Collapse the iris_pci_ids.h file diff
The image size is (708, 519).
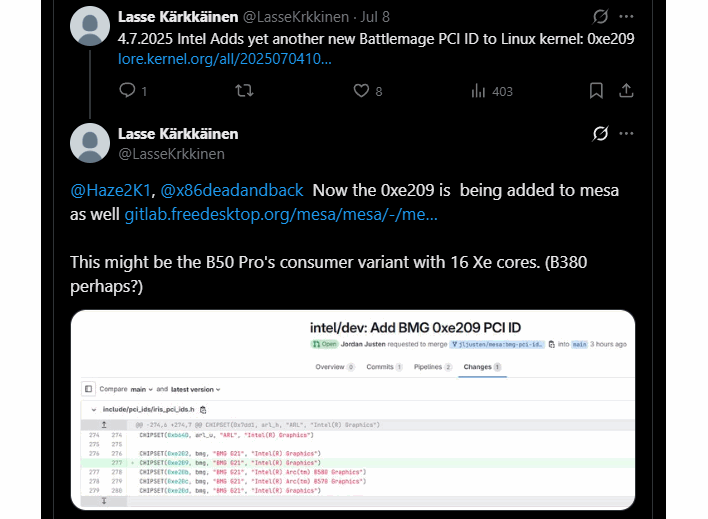[x=94, y=410]
